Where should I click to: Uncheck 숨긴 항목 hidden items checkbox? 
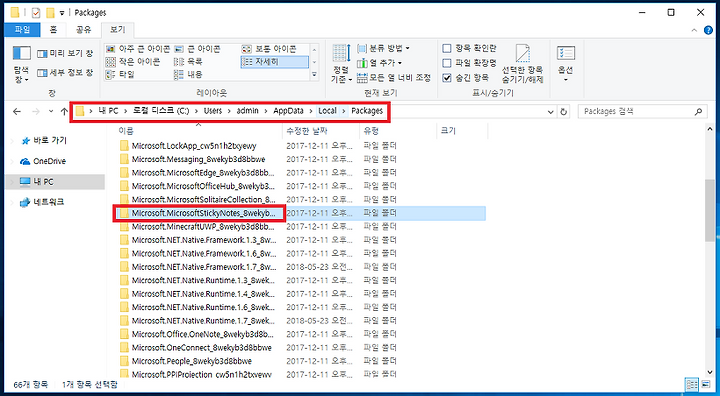point(447,78)
